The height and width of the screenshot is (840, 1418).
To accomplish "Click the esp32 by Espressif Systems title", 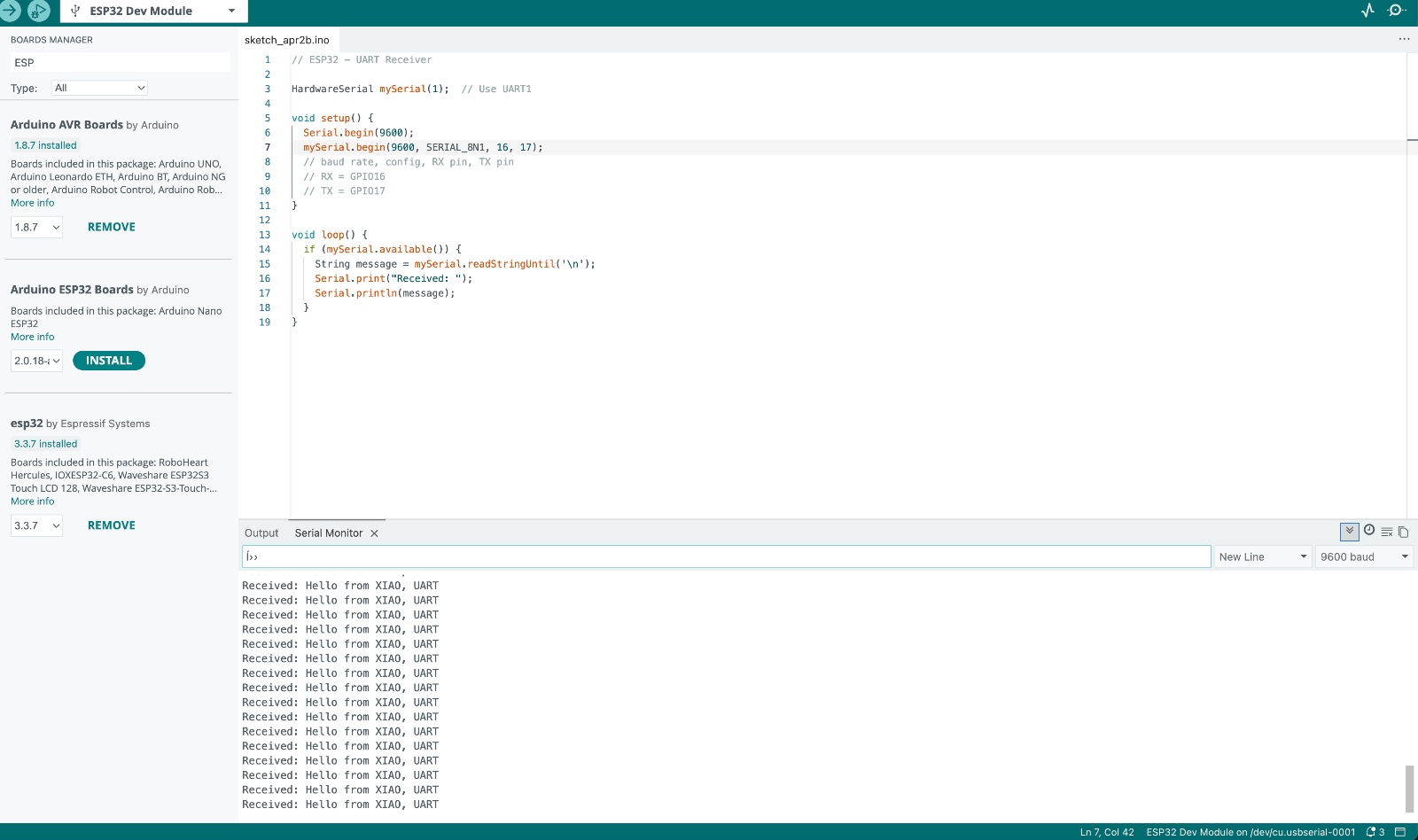I will (x=80, y=424).
